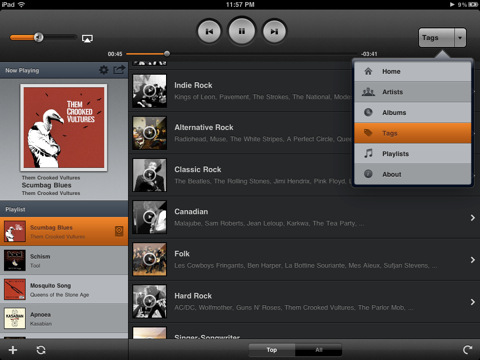Open the Hard Rock tag title

(x=193, y=296)
